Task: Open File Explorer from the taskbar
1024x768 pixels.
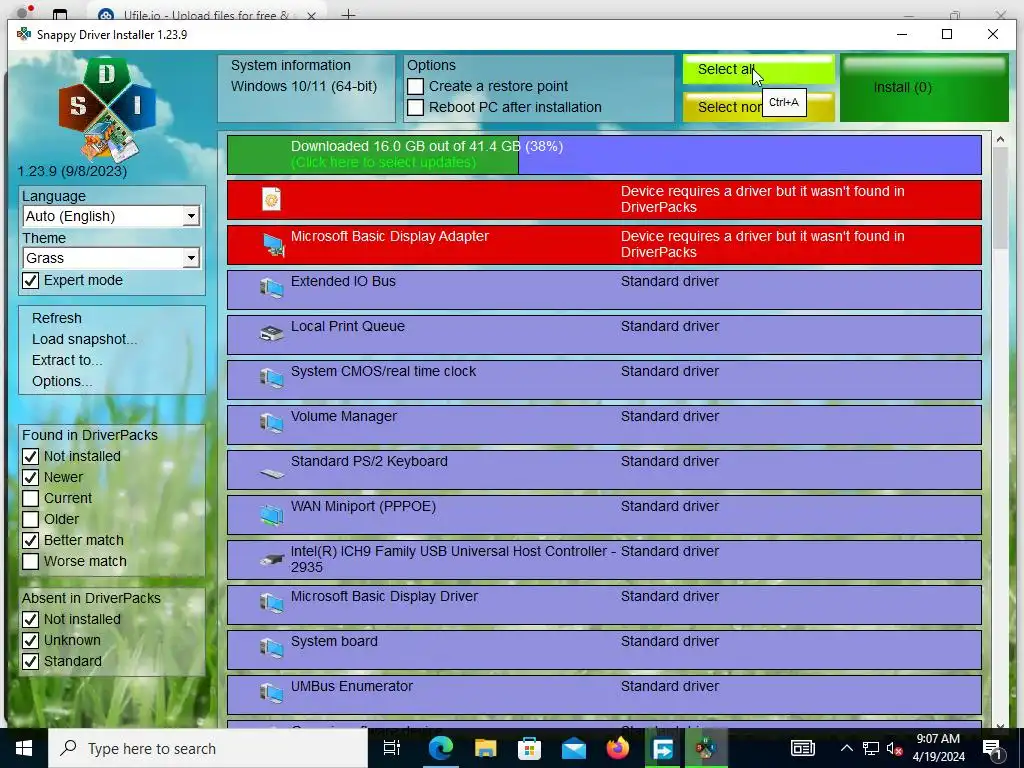Action: (x=485, y=748)
